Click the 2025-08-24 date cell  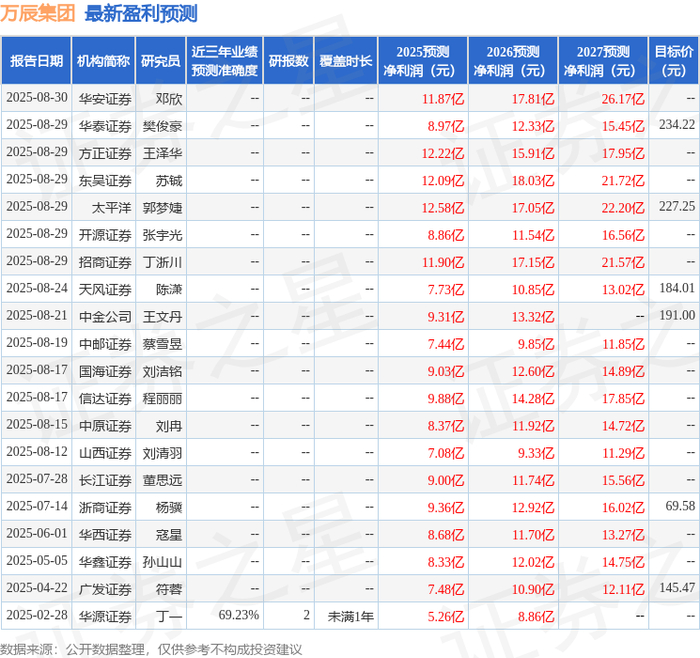(37, 288)
